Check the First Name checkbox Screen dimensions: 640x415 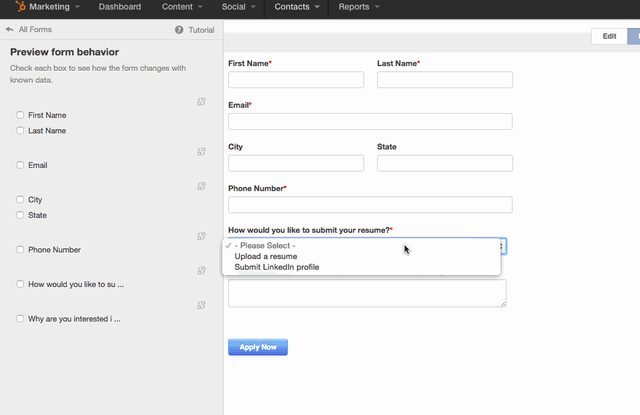[x=20, y=115]
